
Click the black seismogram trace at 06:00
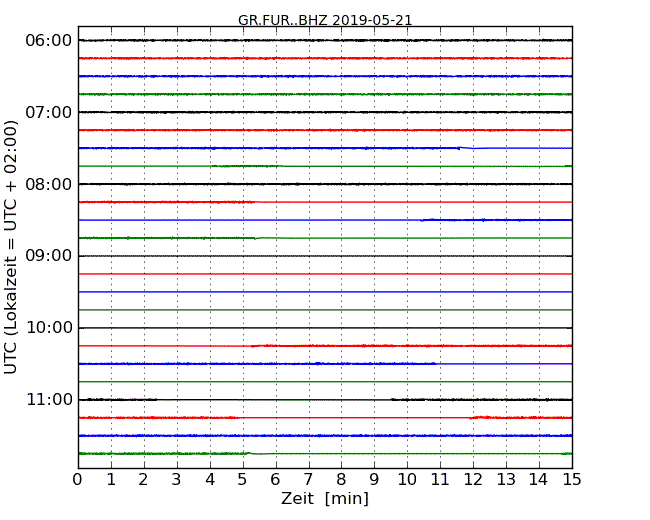325,40
